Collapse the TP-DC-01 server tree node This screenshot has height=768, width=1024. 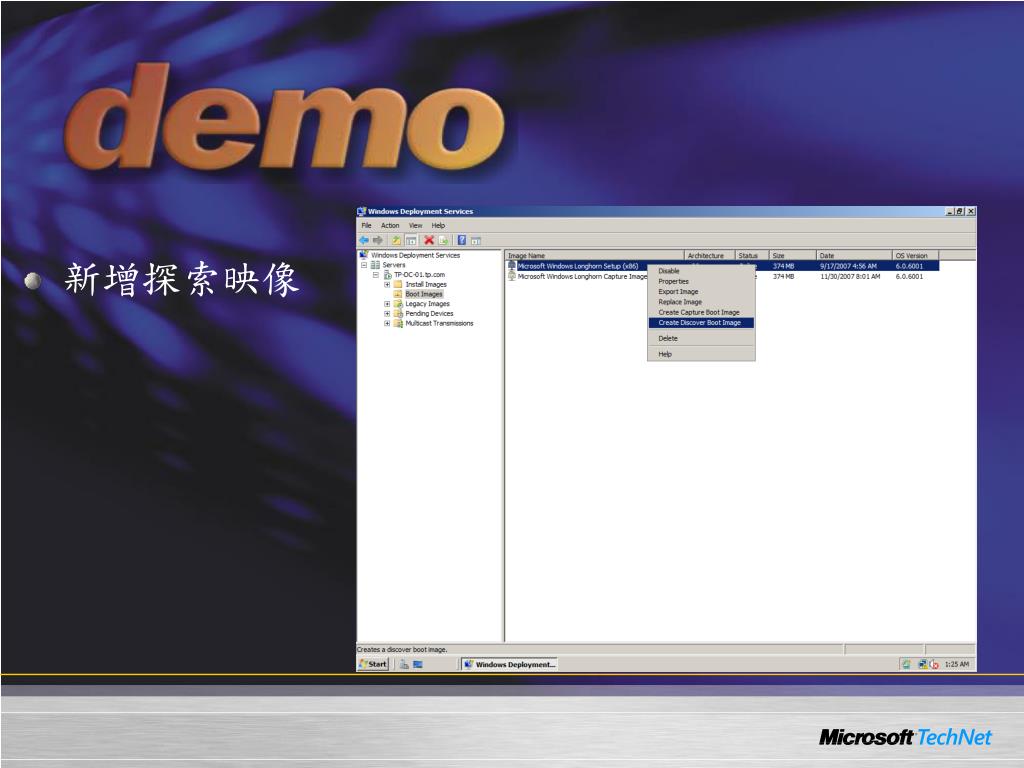pyautogui.click(x=376, y=274)
